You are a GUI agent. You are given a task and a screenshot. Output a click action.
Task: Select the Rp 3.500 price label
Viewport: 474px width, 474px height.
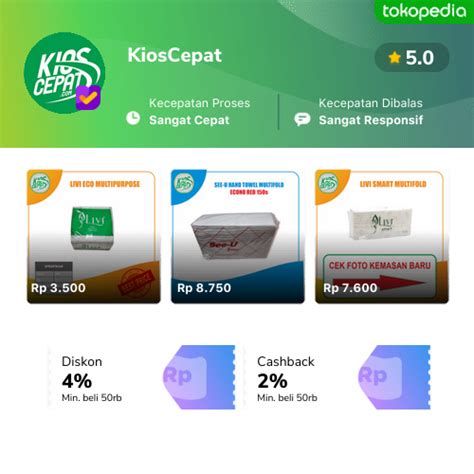[x=58, y=288]
